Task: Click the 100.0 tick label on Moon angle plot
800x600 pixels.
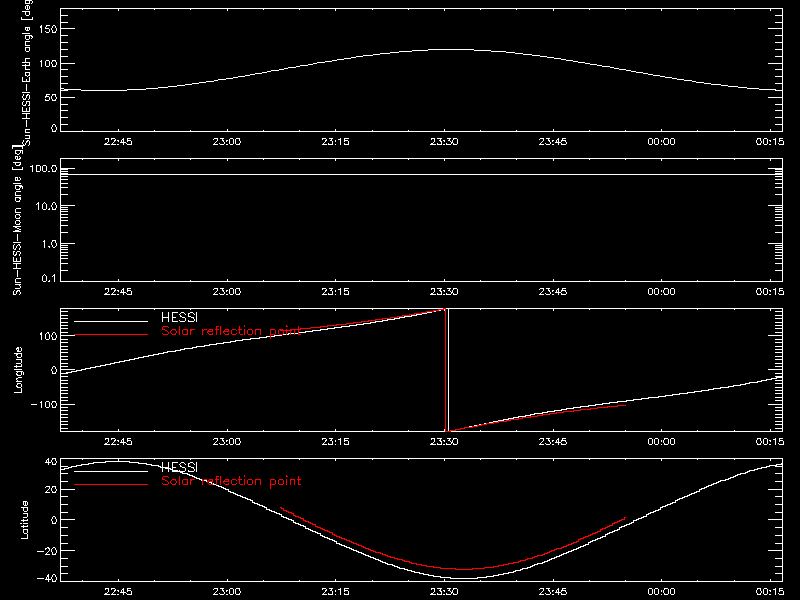Action: 43,169
